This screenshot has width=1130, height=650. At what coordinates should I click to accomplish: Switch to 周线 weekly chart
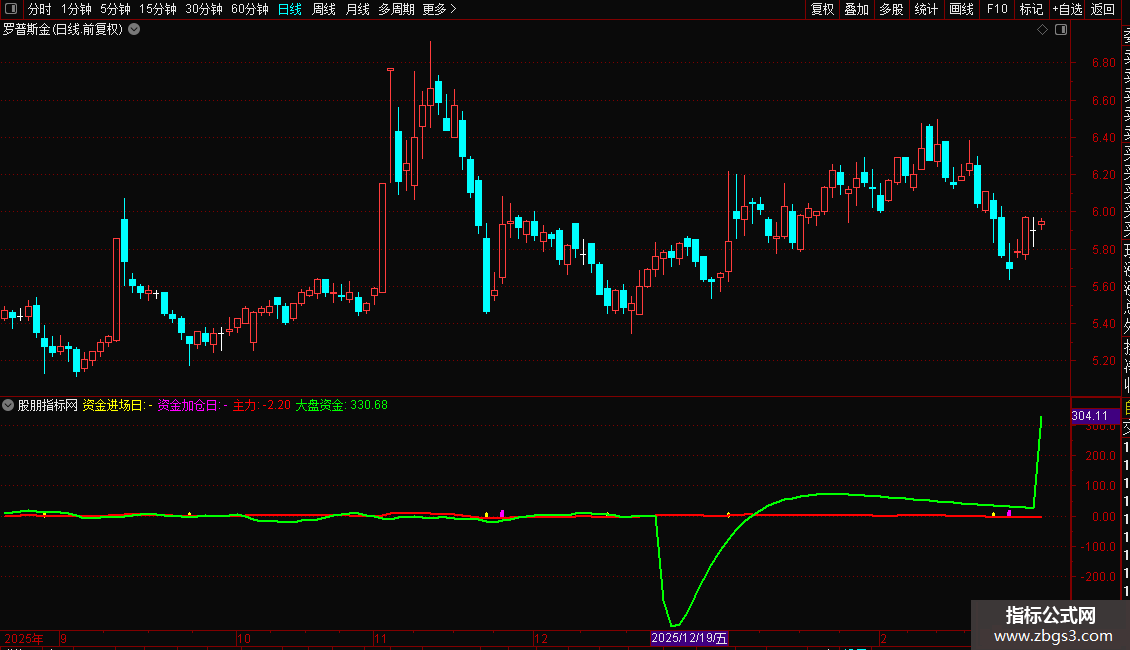[324, 9]
